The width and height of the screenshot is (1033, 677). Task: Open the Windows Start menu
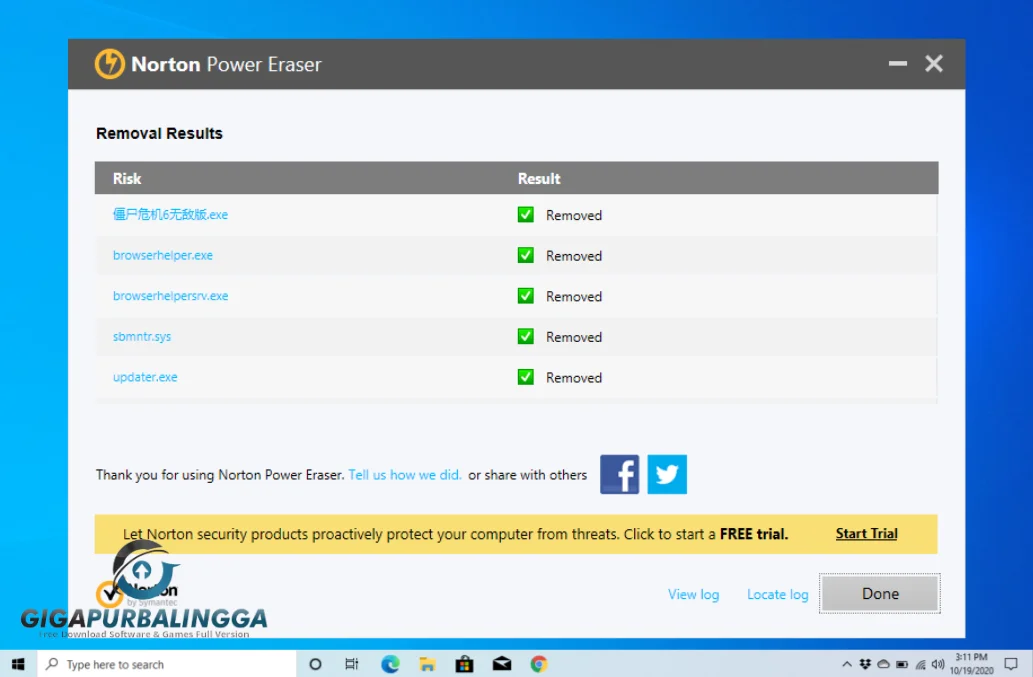tap(18, 664)
